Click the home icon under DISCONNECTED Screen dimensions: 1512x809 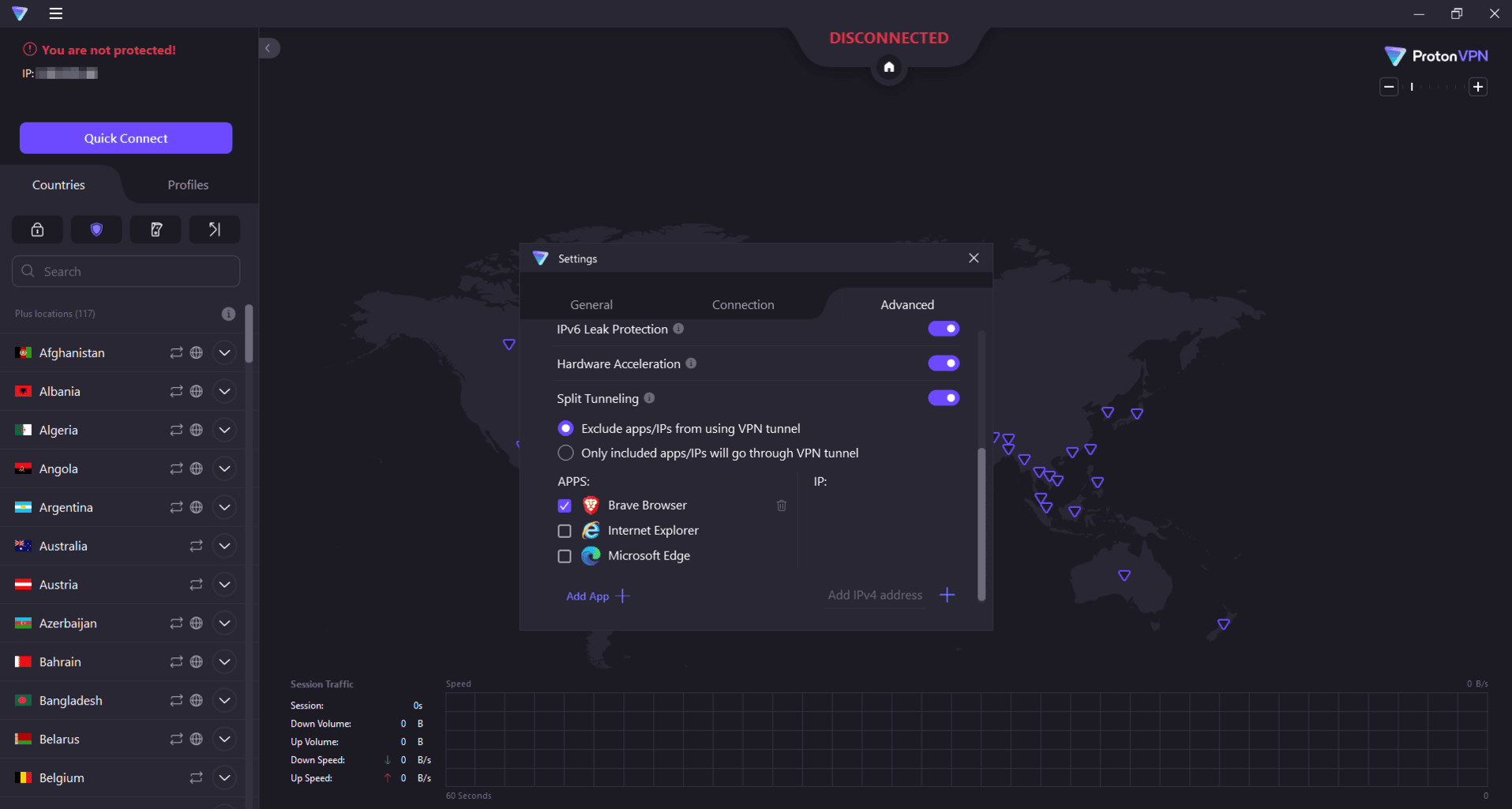click(x=888, y=67)
